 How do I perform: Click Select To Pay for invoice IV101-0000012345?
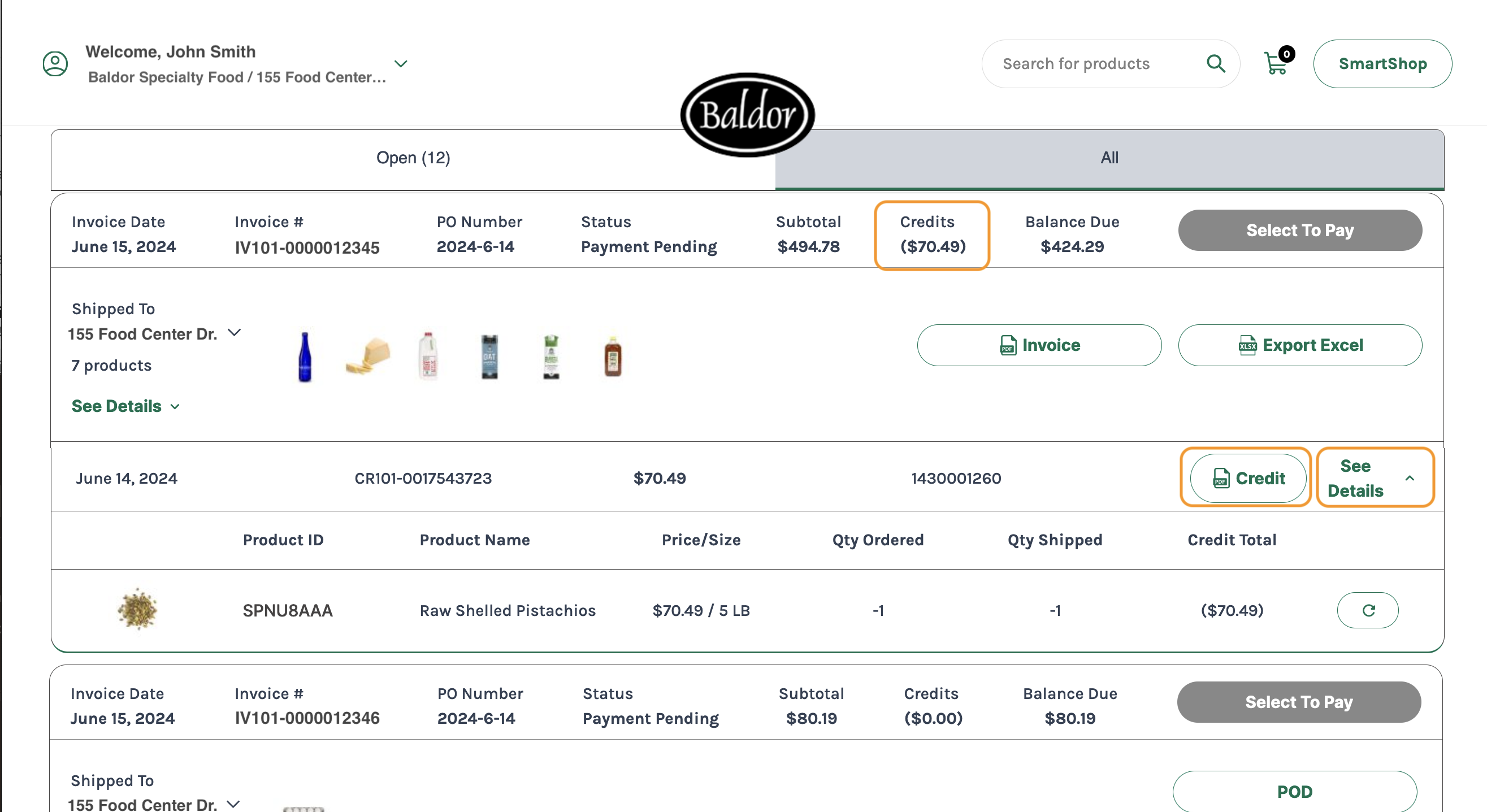point(1299,231)
